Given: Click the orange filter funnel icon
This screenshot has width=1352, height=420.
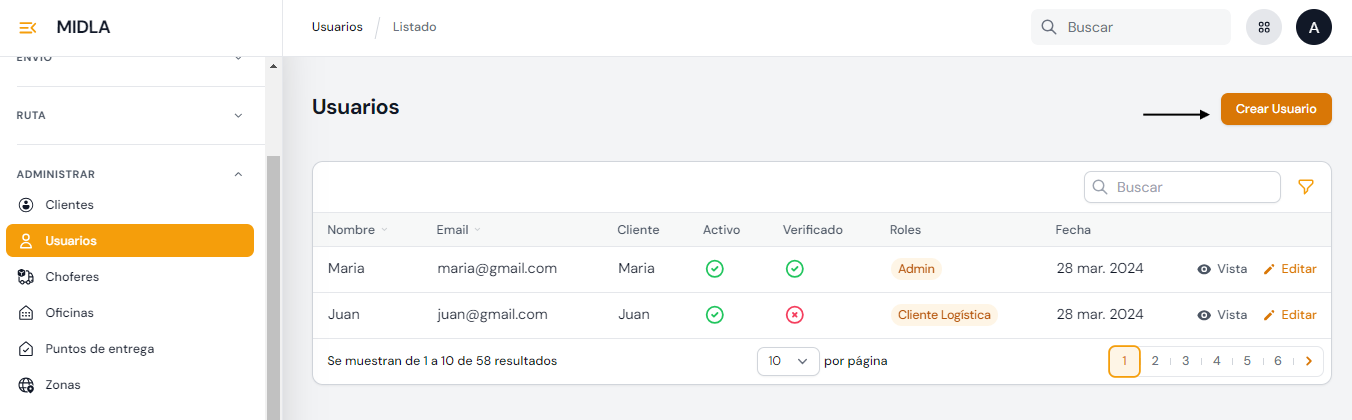Looking at the screenshot, I should [1305, 187].
